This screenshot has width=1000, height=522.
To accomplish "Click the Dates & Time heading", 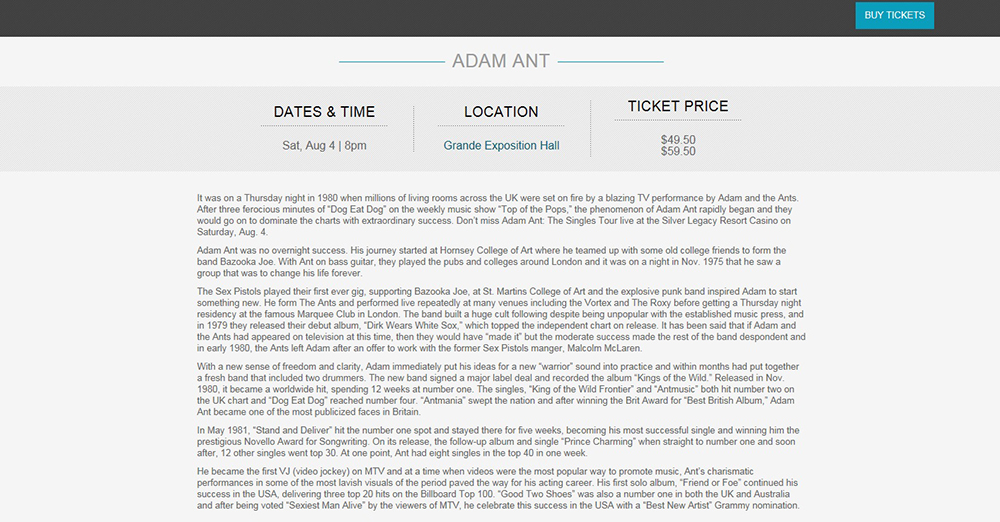I will tap(324, 112).
